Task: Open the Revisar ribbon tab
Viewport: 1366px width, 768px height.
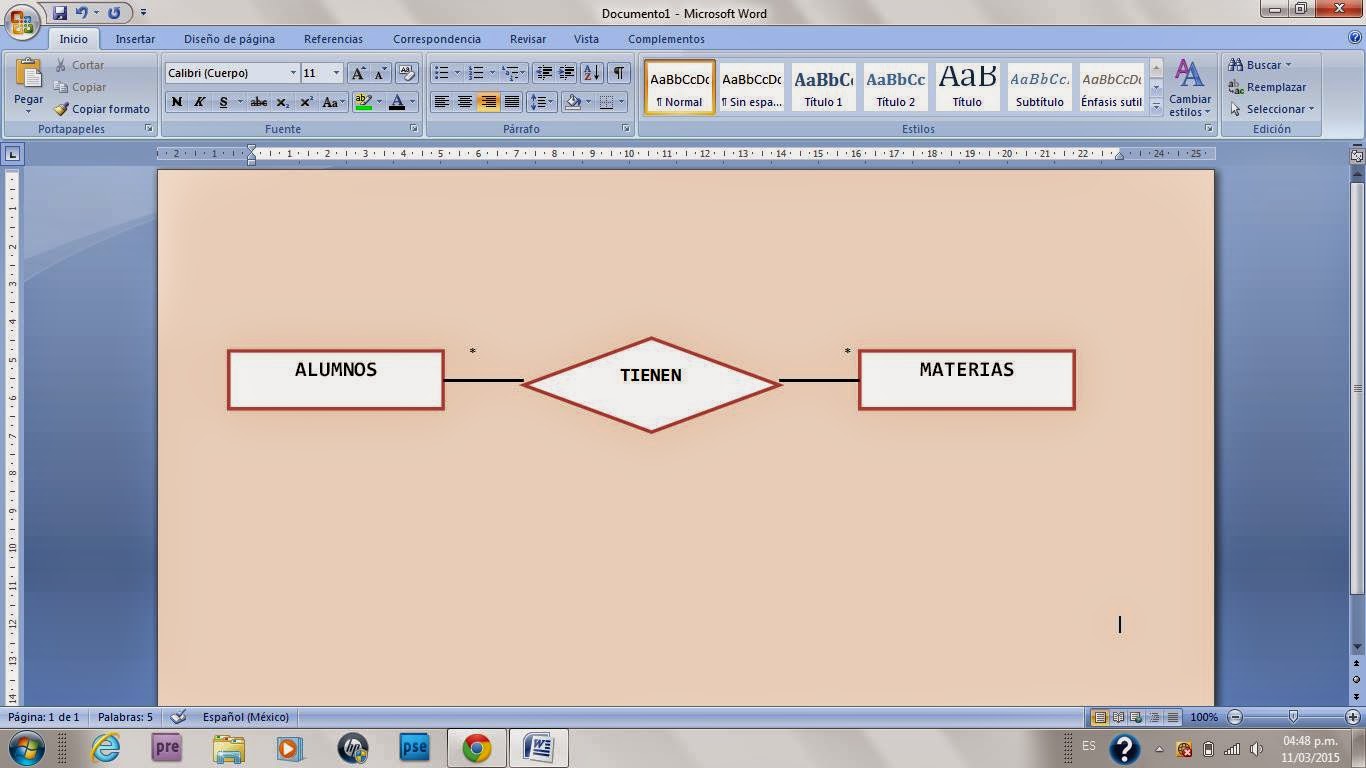Action: tap(527, 39)
